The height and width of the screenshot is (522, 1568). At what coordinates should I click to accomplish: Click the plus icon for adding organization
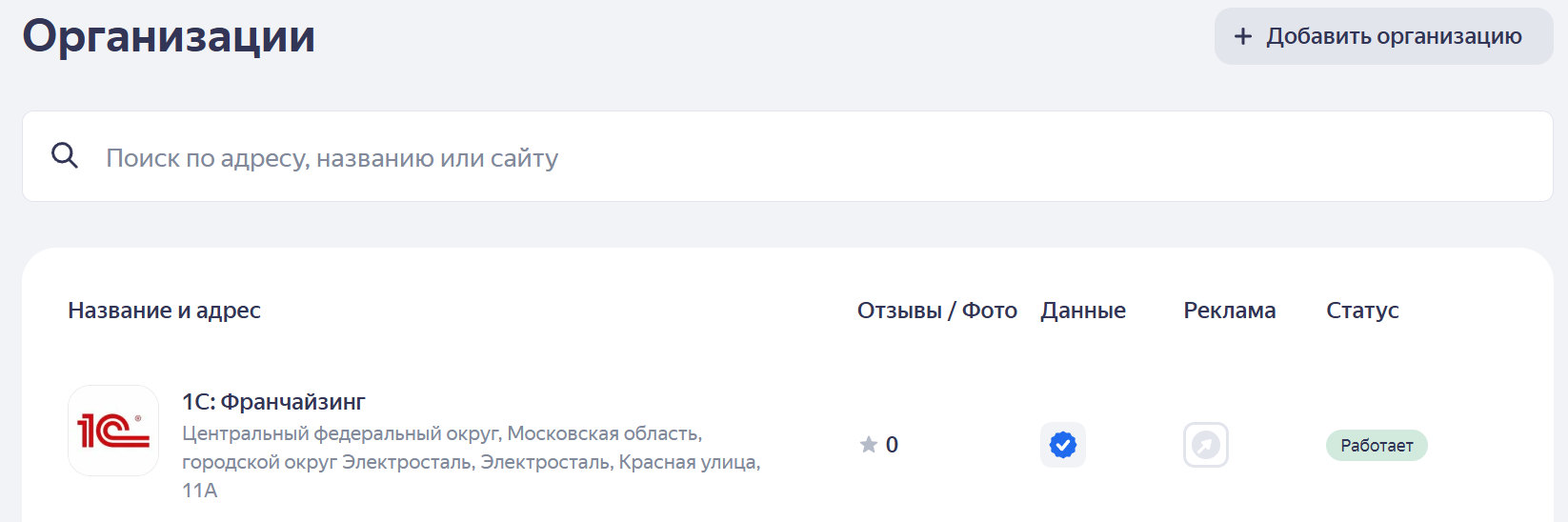pos(1242,37)
